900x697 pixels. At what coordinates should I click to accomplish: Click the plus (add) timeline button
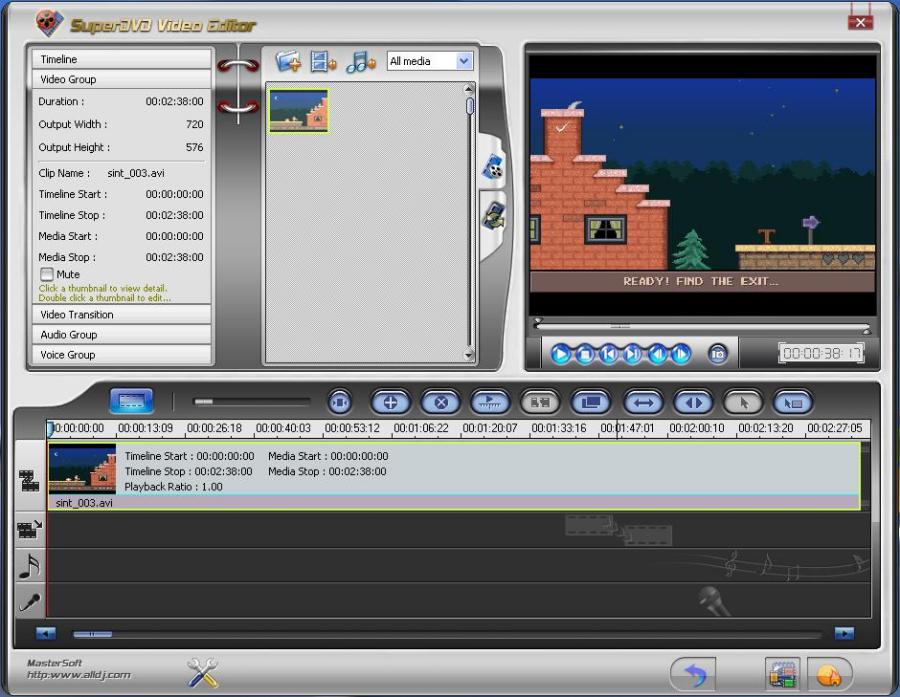pyautogui.click(x=391, y=402)
